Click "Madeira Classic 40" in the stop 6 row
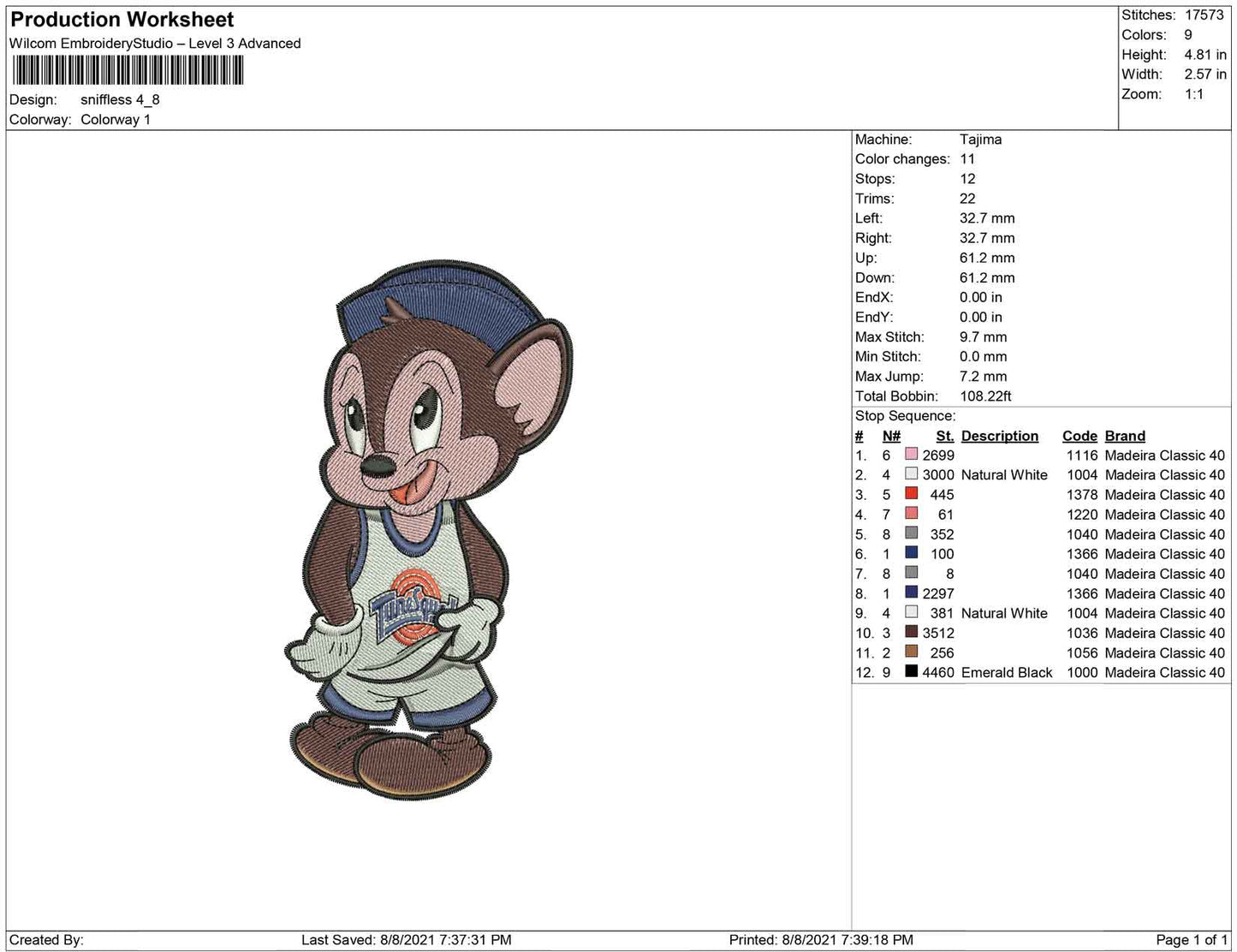 (1165, 554)
